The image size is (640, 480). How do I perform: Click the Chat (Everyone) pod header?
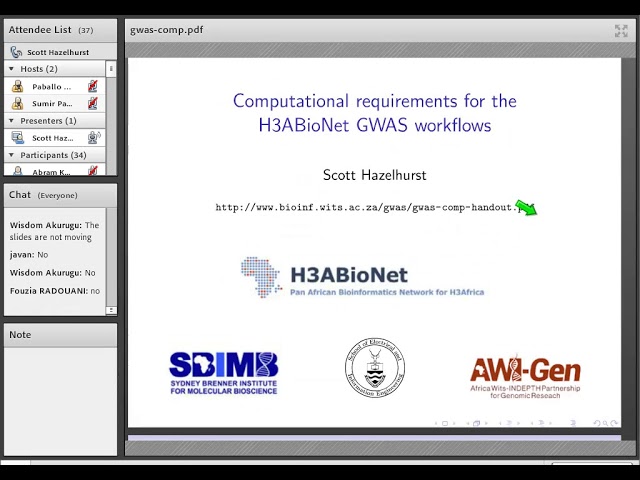pyautogui.click(x=60, y=195)
